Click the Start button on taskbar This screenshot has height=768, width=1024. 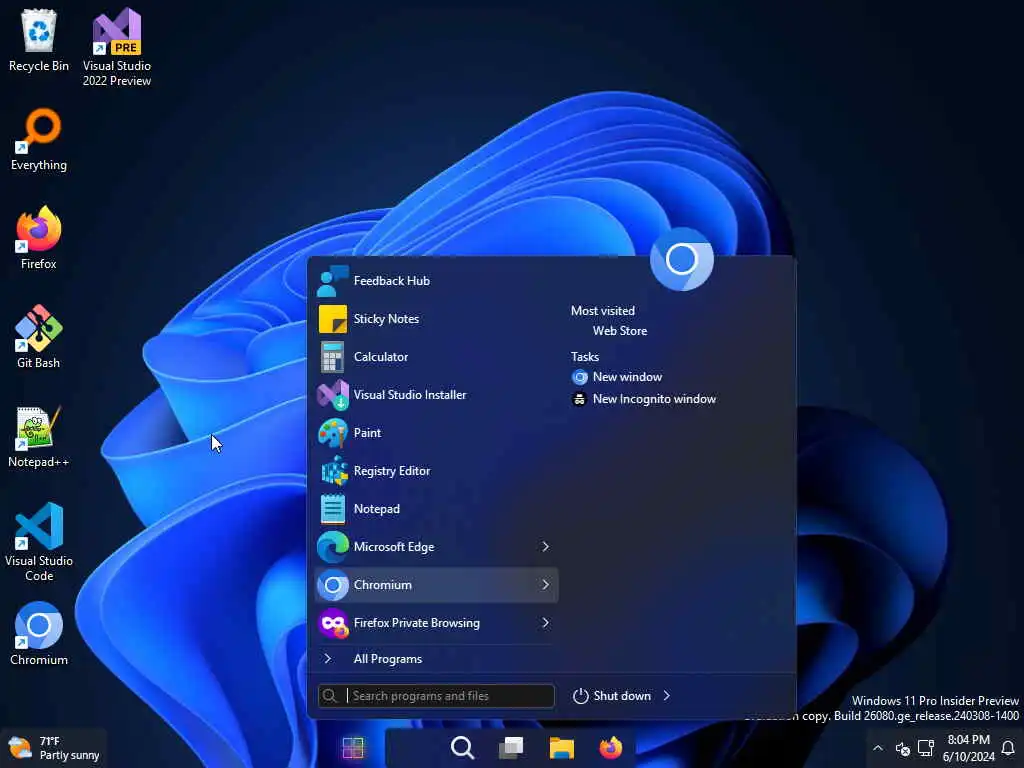pyautogui.click(x=353, y=748)
